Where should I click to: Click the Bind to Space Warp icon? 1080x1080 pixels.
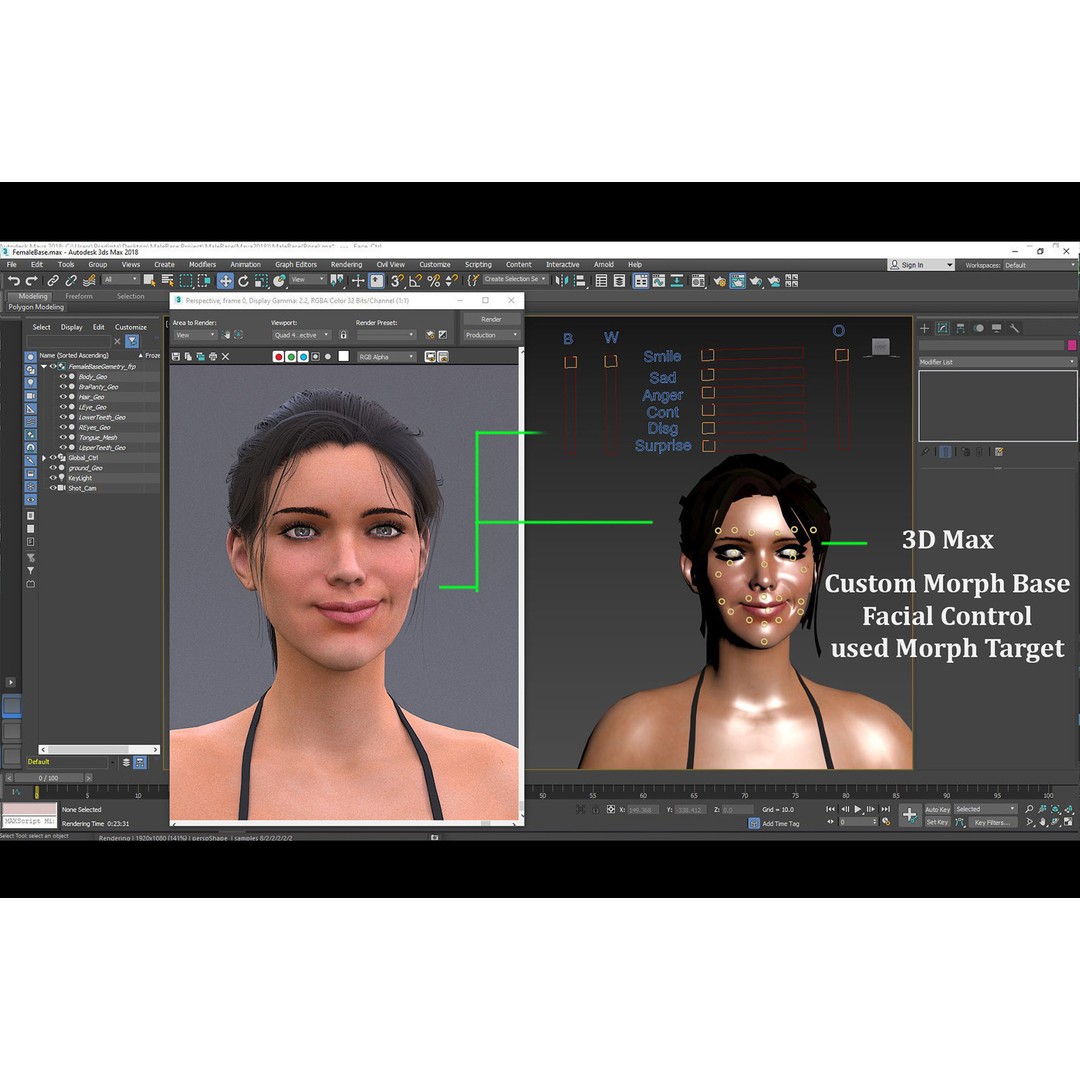click(90, 280)
